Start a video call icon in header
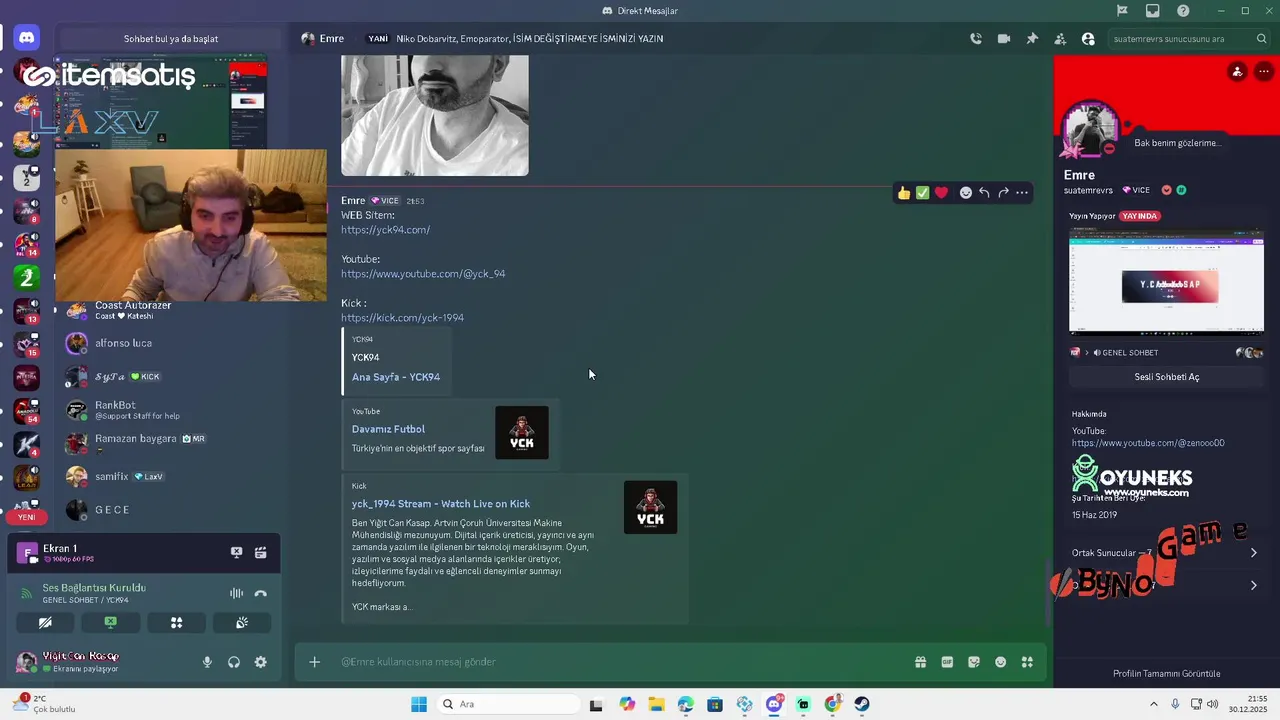1280x720 pixels. 1003,39
